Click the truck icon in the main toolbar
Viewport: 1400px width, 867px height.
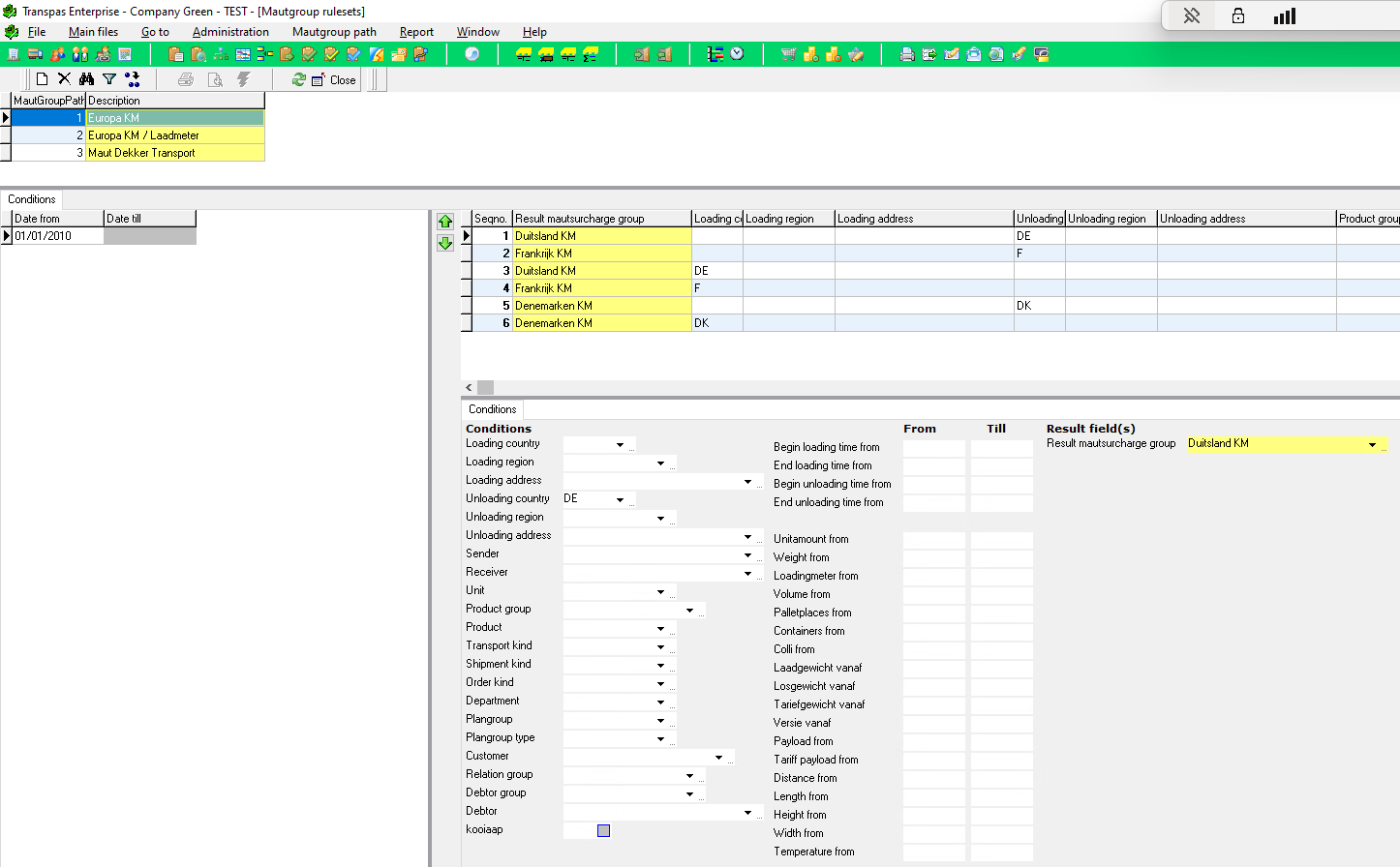pos(35,54)
